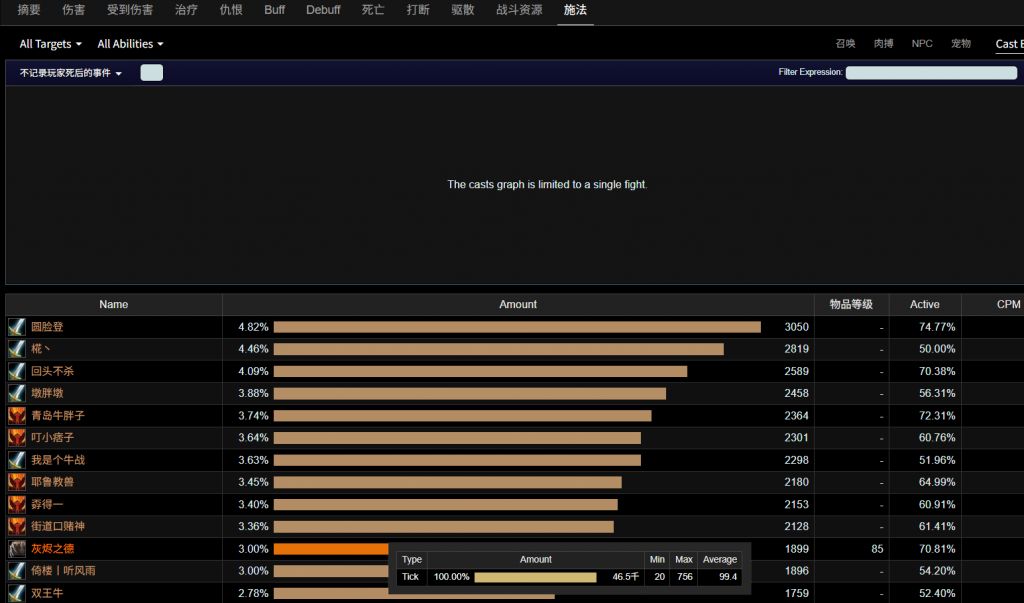Open the All Targets dropdown

click(x=50, y=44)
